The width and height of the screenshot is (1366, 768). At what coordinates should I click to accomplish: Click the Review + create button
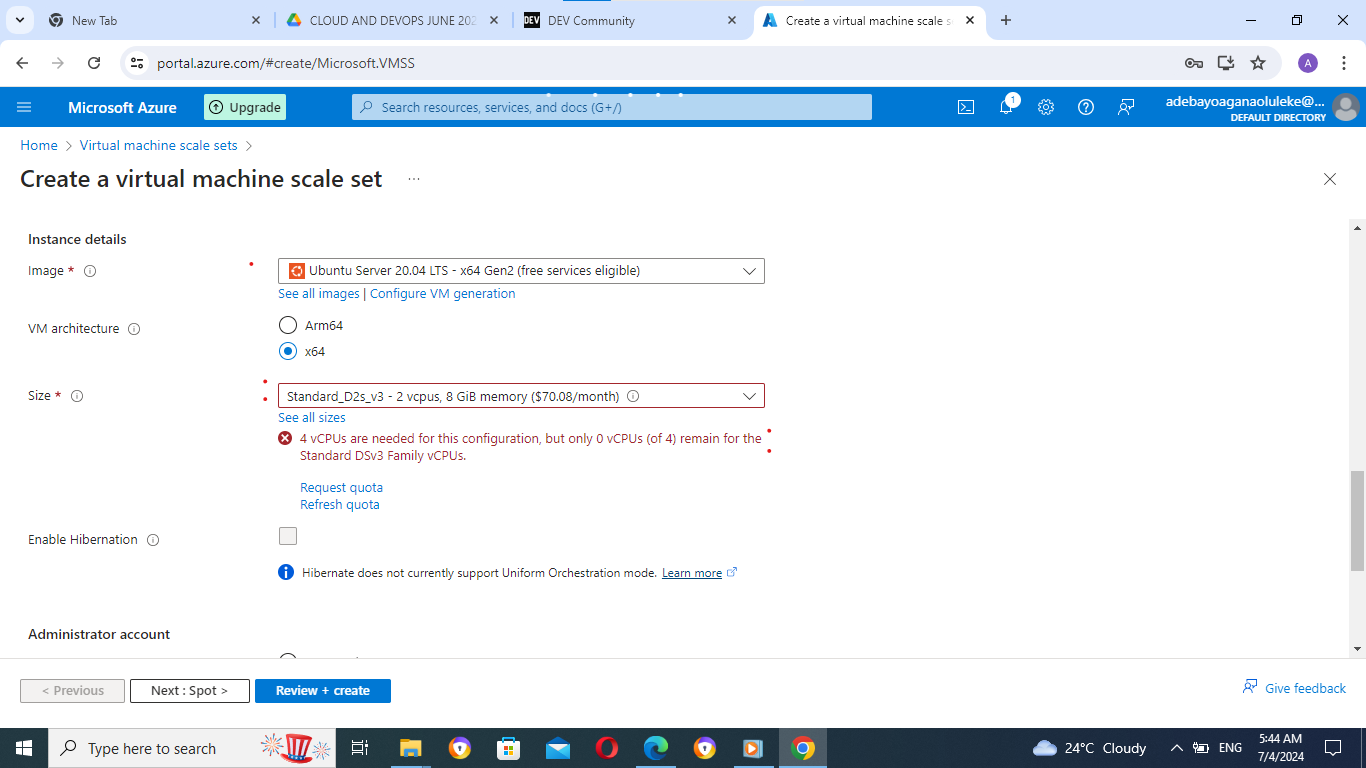click(x=323, y=691)
